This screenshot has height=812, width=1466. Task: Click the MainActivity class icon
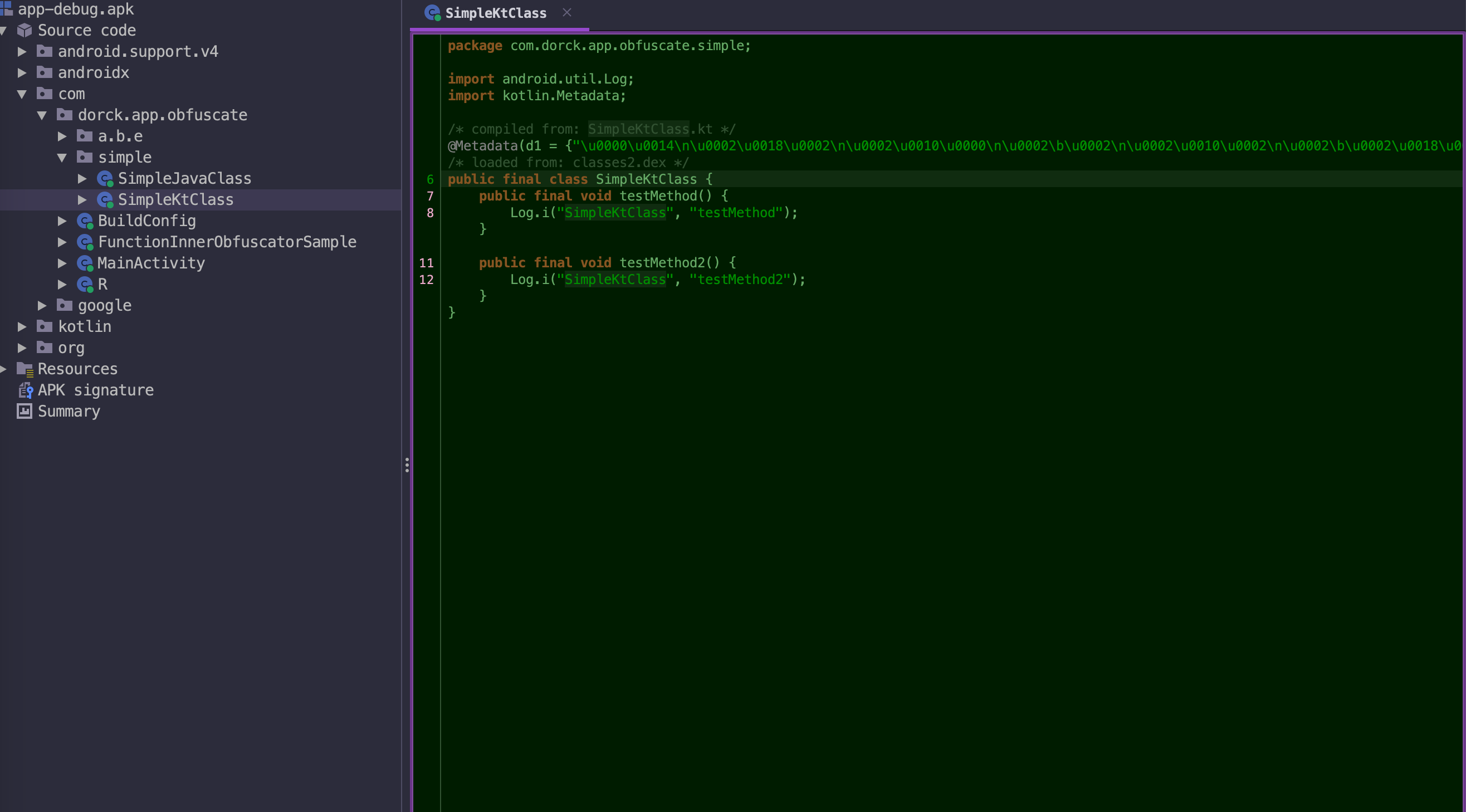[85, 263]
